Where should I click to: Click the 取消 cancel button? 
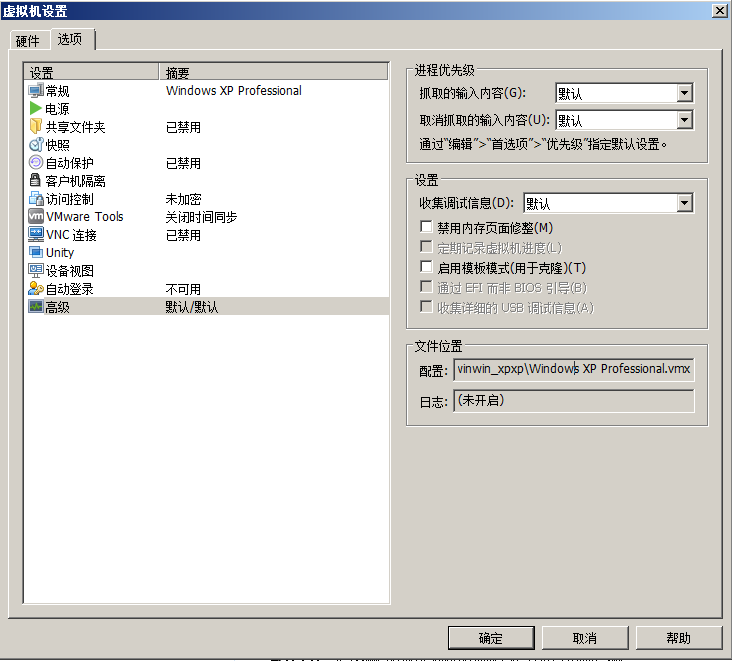pos(585,638)
